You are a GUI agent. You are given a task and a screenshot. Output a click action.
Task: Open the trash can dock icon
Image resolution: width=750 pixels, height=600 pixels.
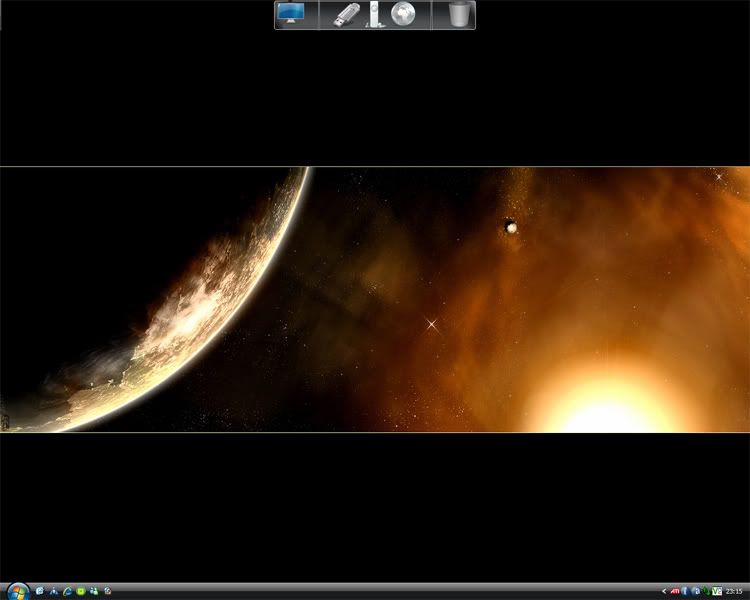[x=459, y=14]
